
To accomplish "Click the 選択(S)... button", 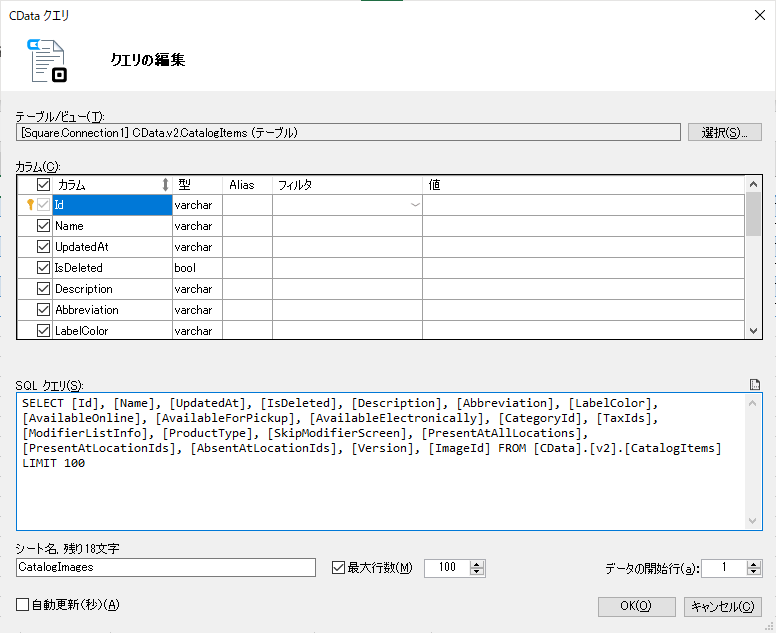I will (725, 133).
